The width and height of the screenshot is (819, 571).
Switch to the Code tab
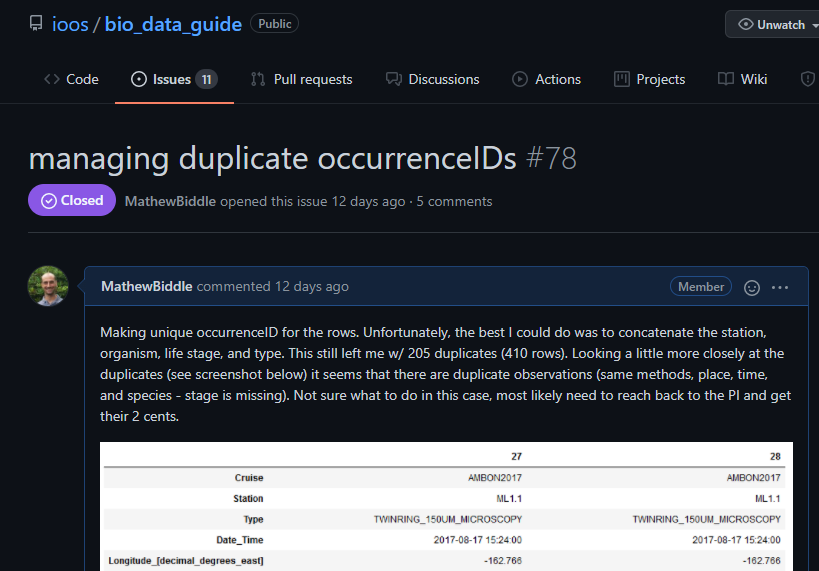[72, 79]
